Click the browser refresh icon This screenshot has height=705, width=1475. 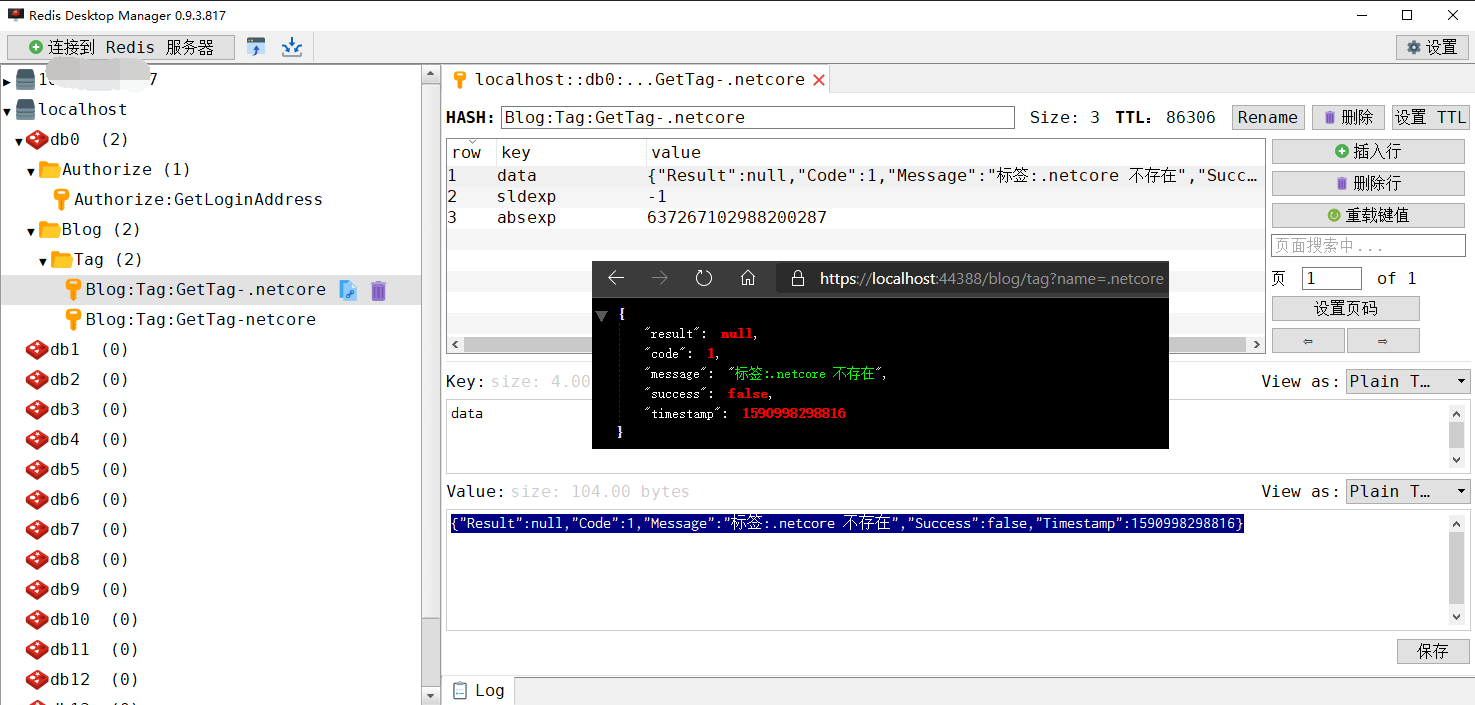click(x=704, y=279)
